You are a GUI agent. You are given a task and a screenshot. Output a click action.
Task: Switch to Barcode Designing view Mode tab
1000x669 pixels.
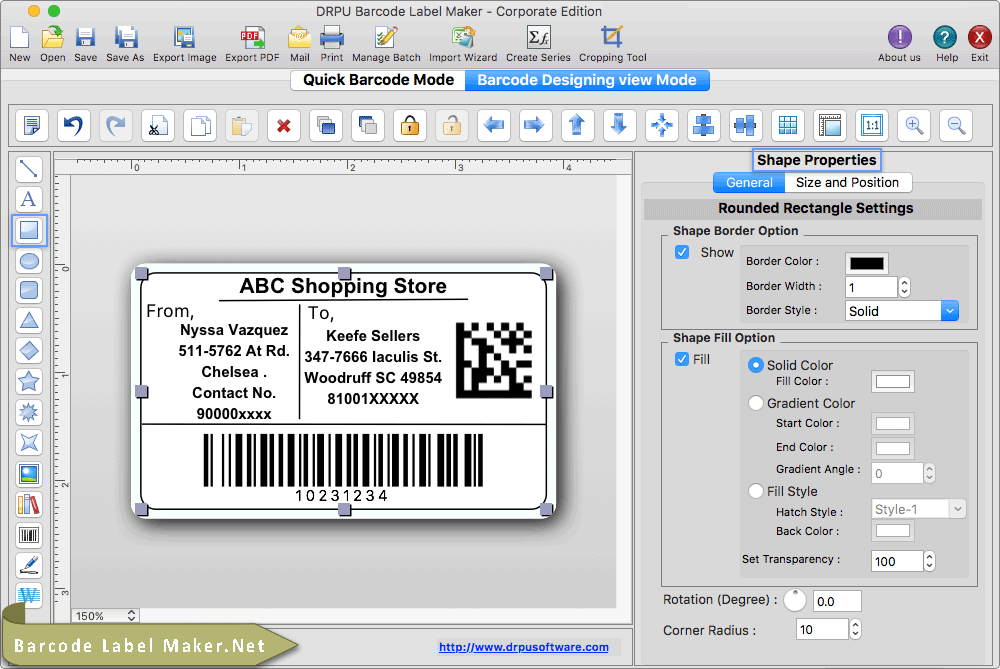click(587, 80)
